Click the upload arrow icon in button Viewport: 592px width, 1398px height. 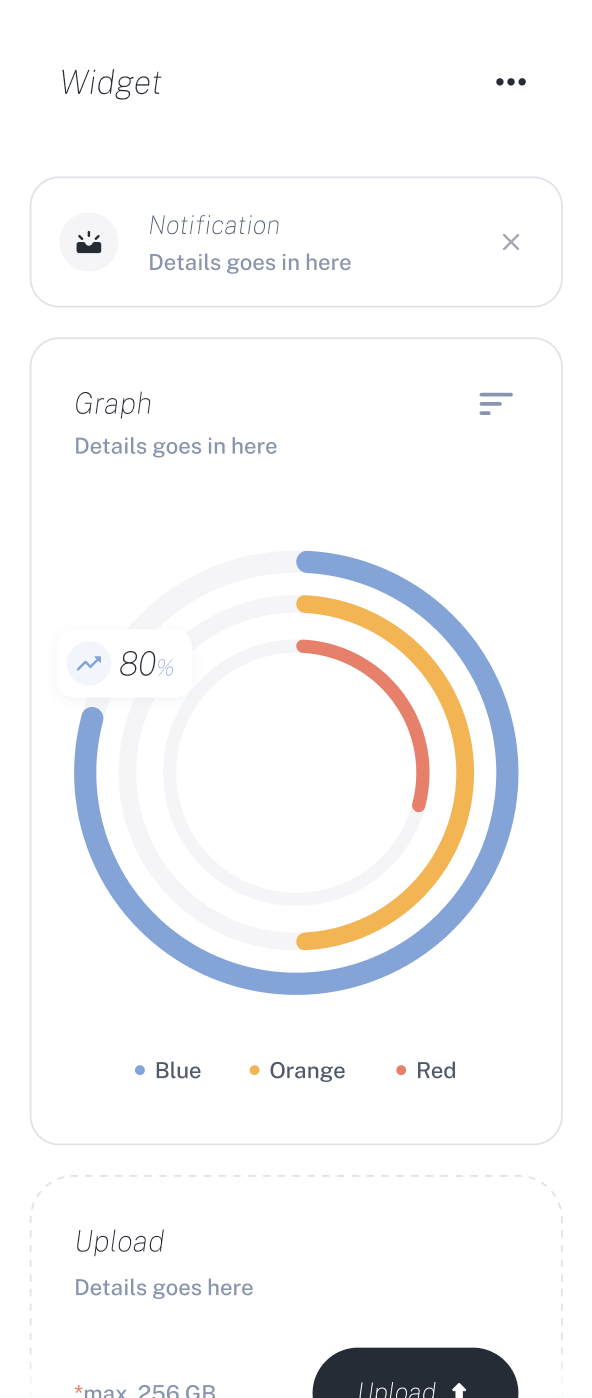[x=459, y=1390]
